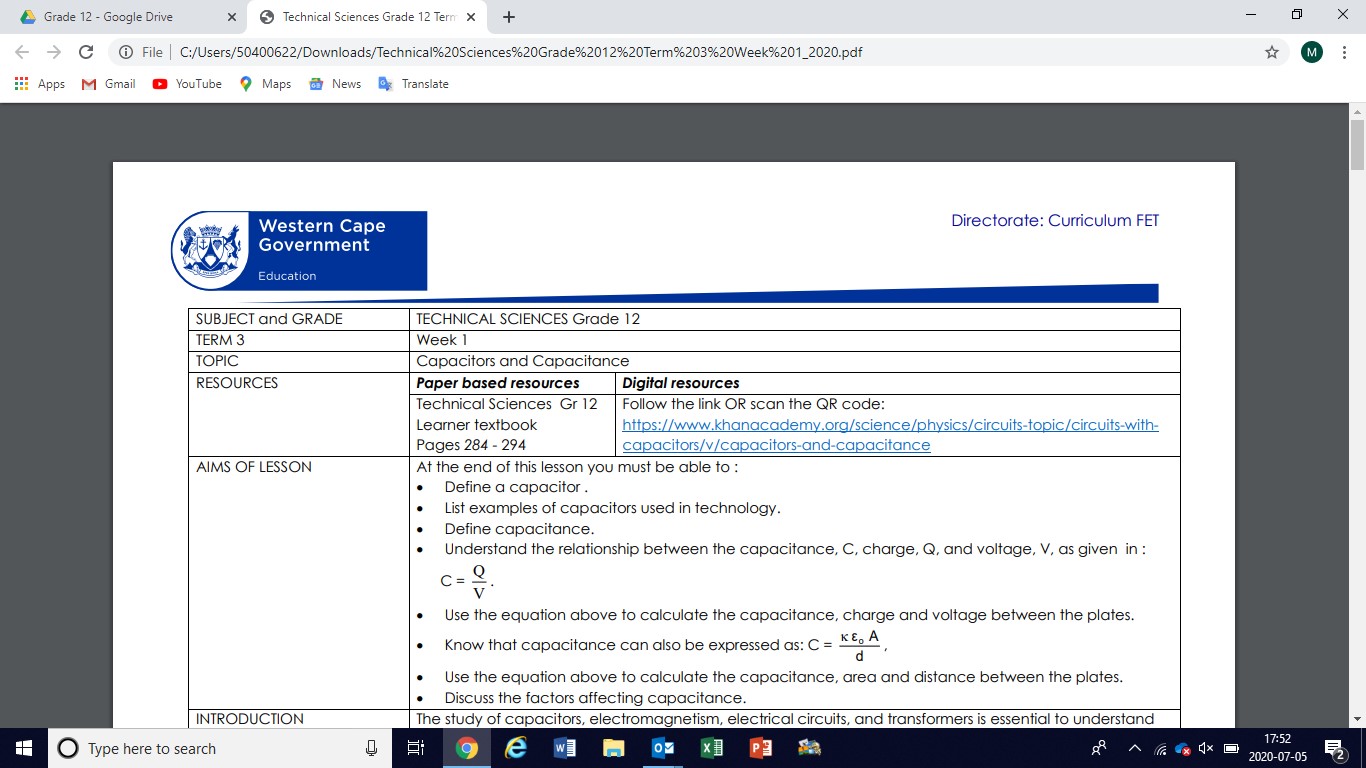The image size is (1366, 768).
Task: Open the News bookmark
Action: click(x=335, y=84)
